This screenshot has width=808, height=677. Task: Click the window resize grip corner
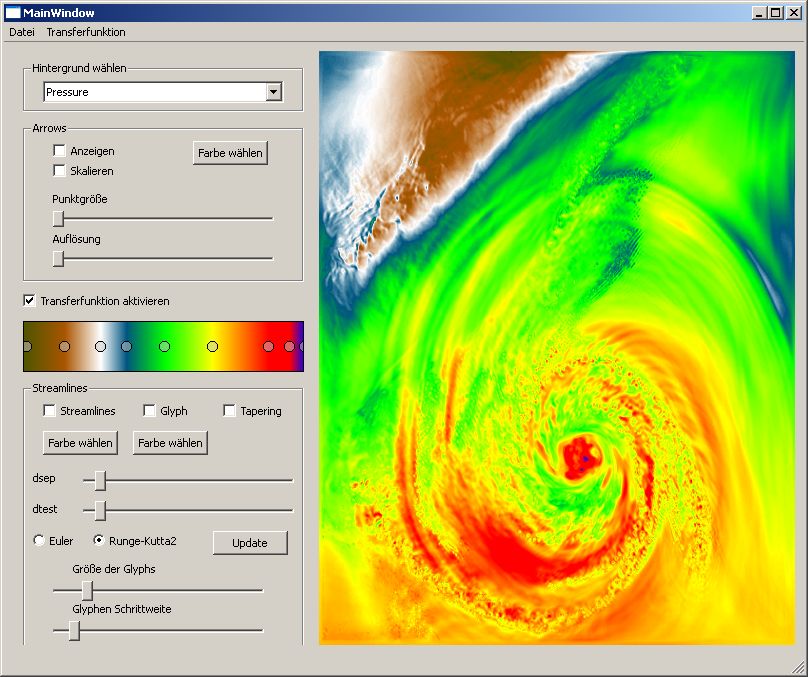(x=798, y=667)
